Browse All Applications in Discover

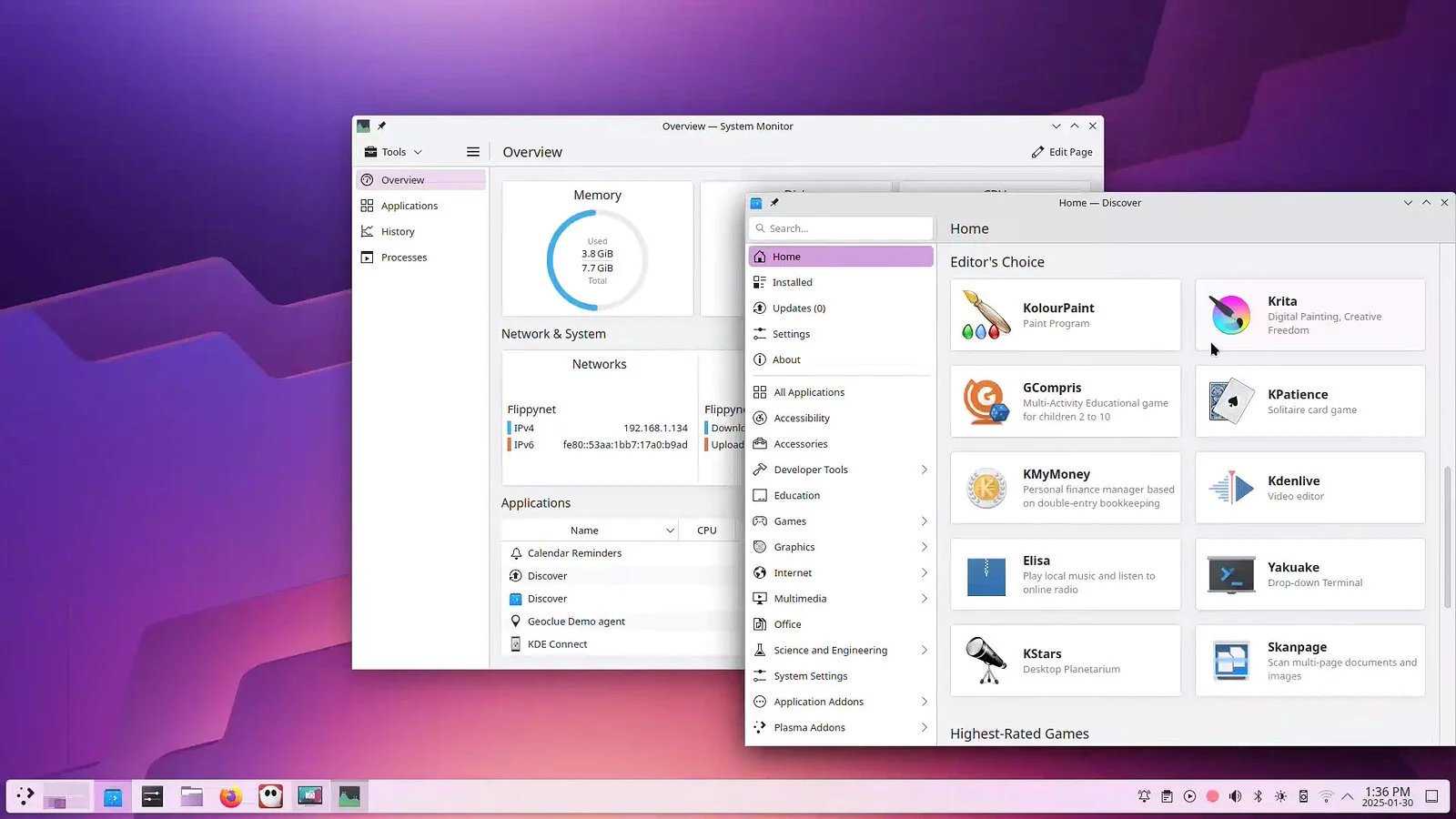(840, 392)
